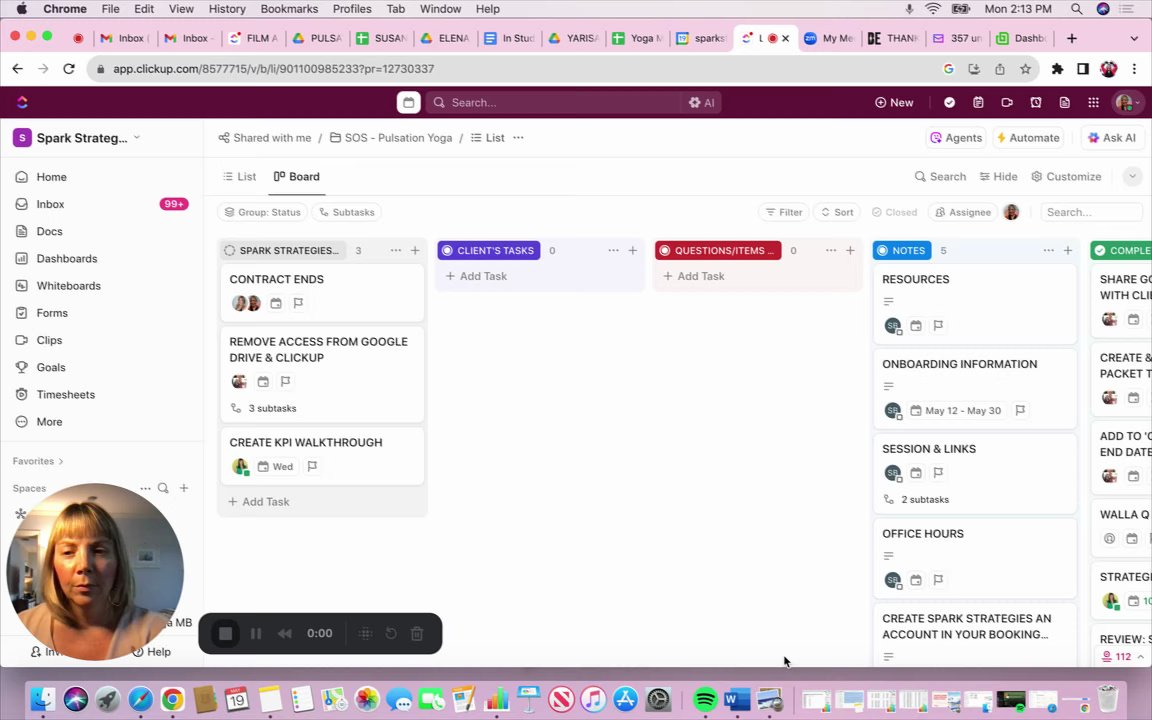Image resolution: width=1152 pixels, height=720 pixels.
Task: Click the collapse chevron next to Customize
Action: pos(1132,176)
